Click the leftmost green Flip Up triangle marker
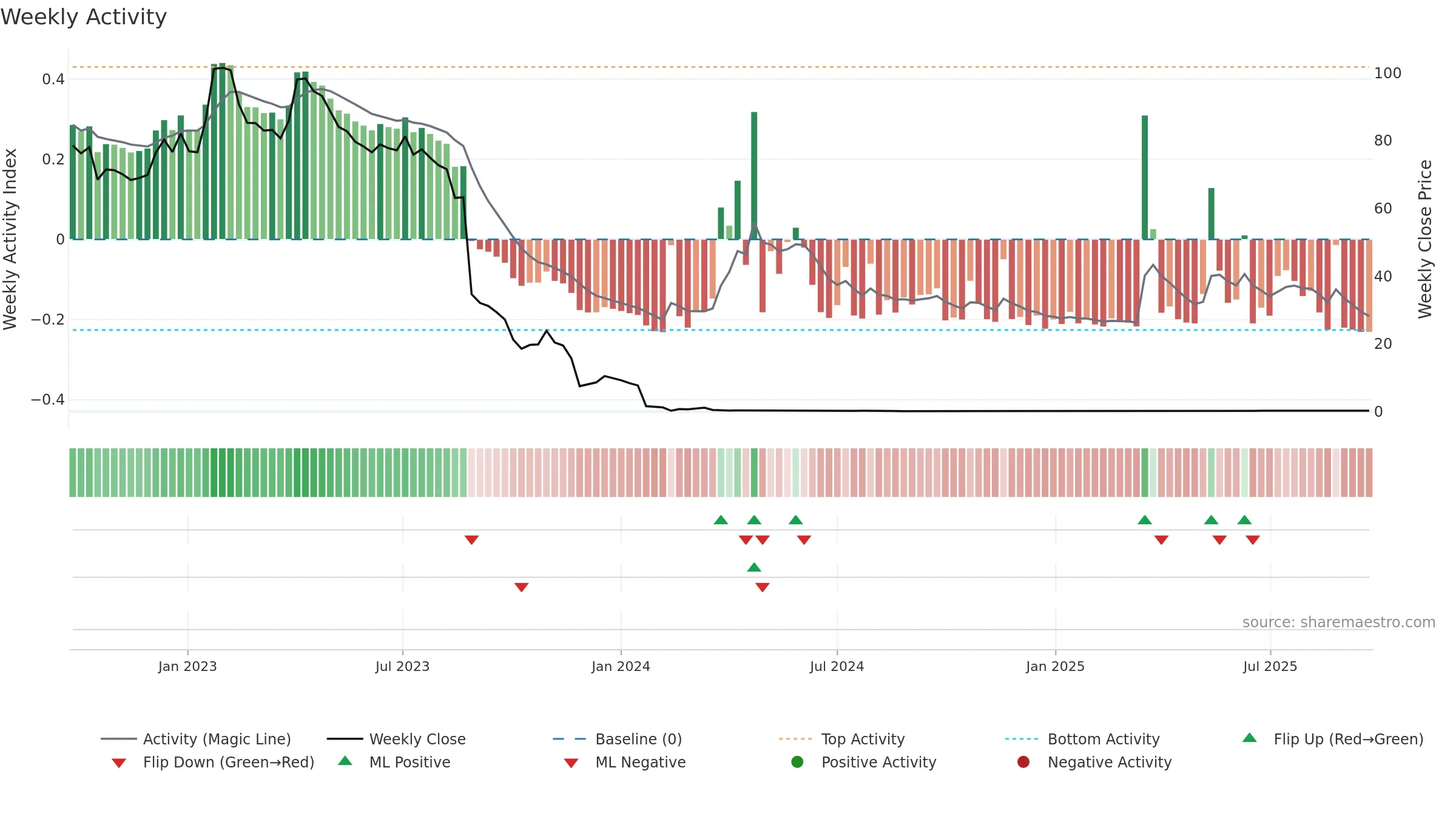 coord(721,520)
